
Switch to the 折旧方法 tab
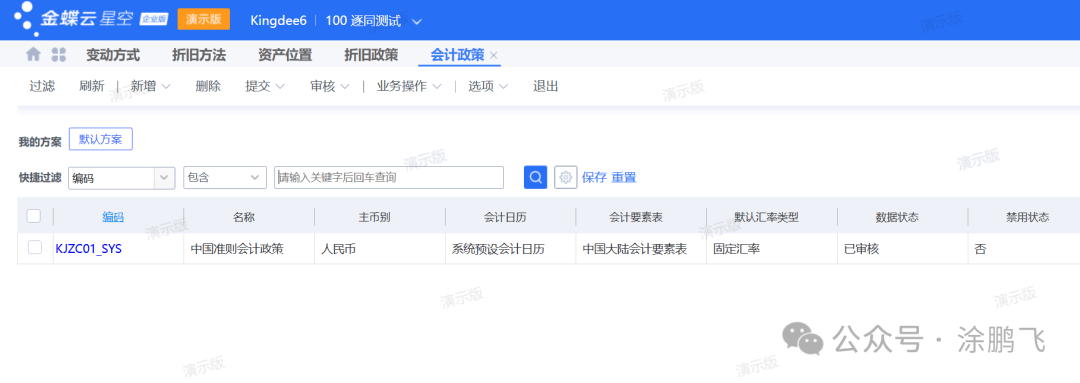199,55
